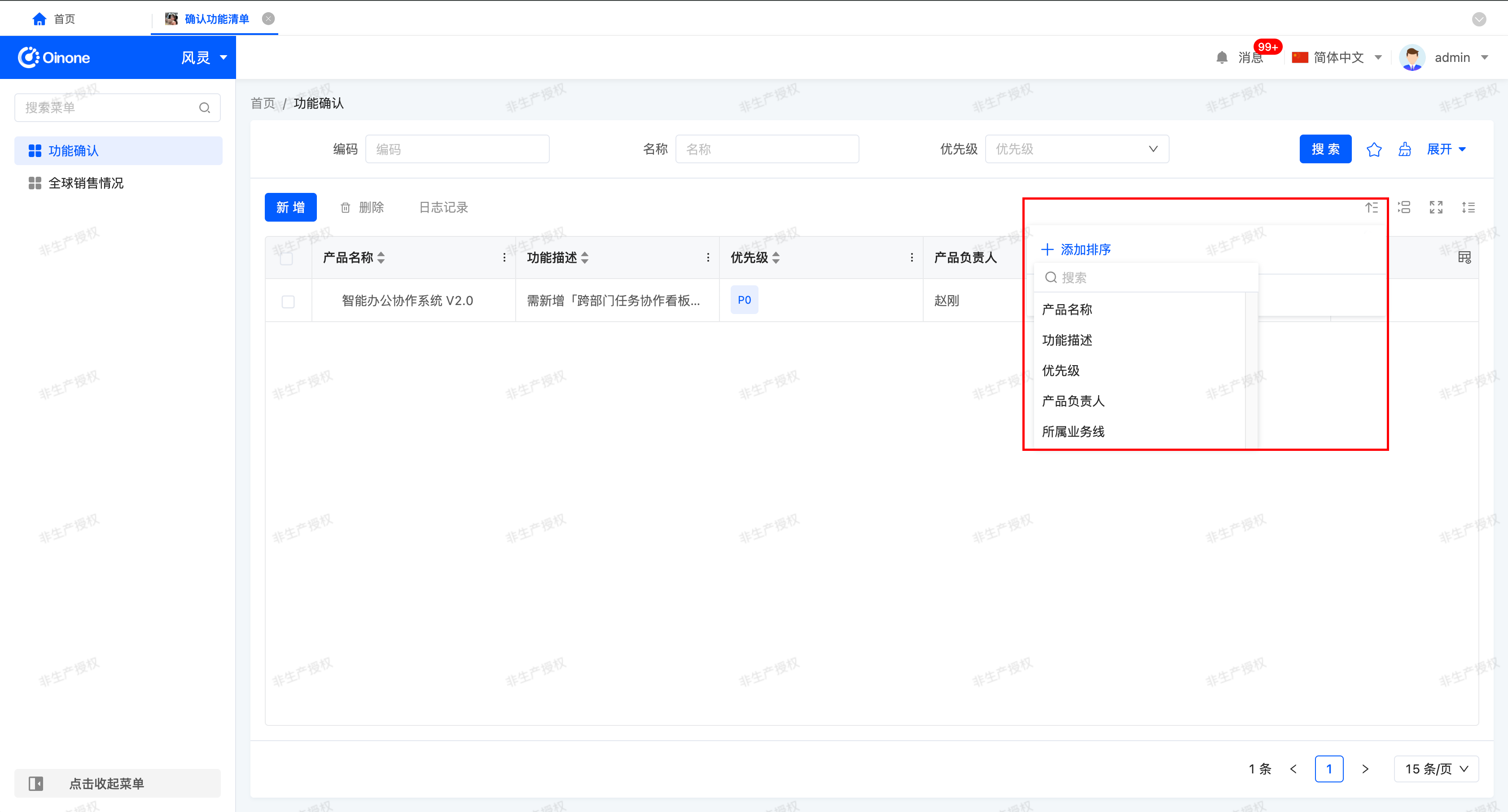Open 全球销售情况 sidebar menu item
This screenshot has height=812, width=1508.
[x=86, y=183]
